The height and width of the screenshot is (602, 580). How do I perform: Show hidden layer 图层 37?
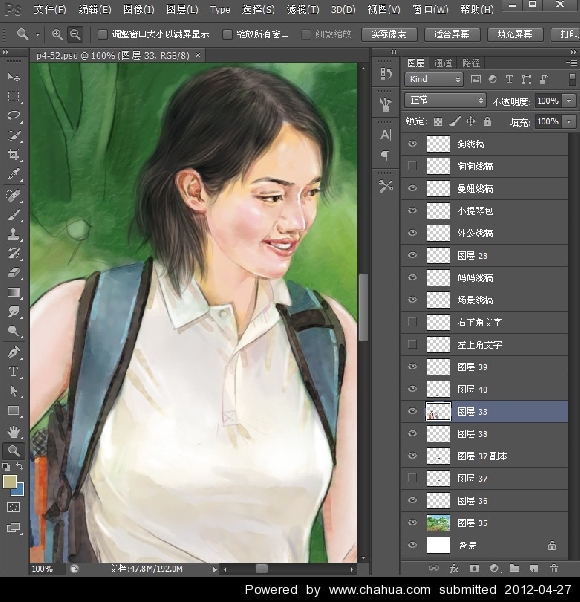[x=412, y=478]
